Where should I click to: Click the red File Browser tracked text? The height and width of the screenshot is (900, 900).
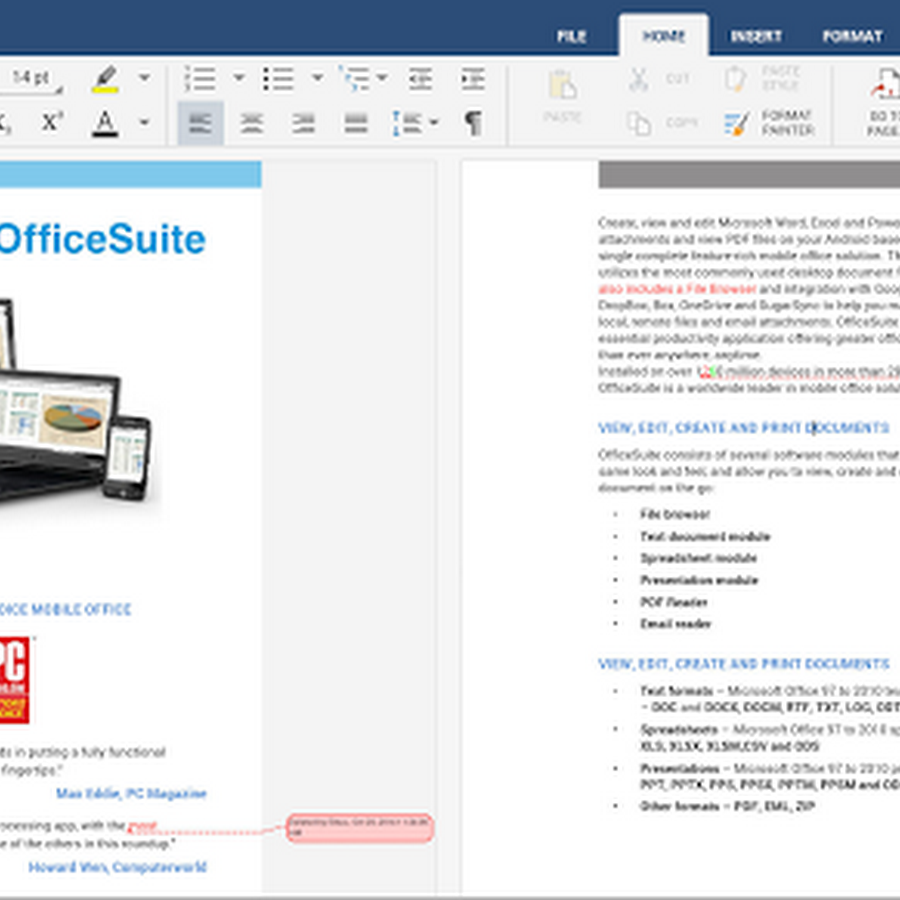tap(677, 288)
